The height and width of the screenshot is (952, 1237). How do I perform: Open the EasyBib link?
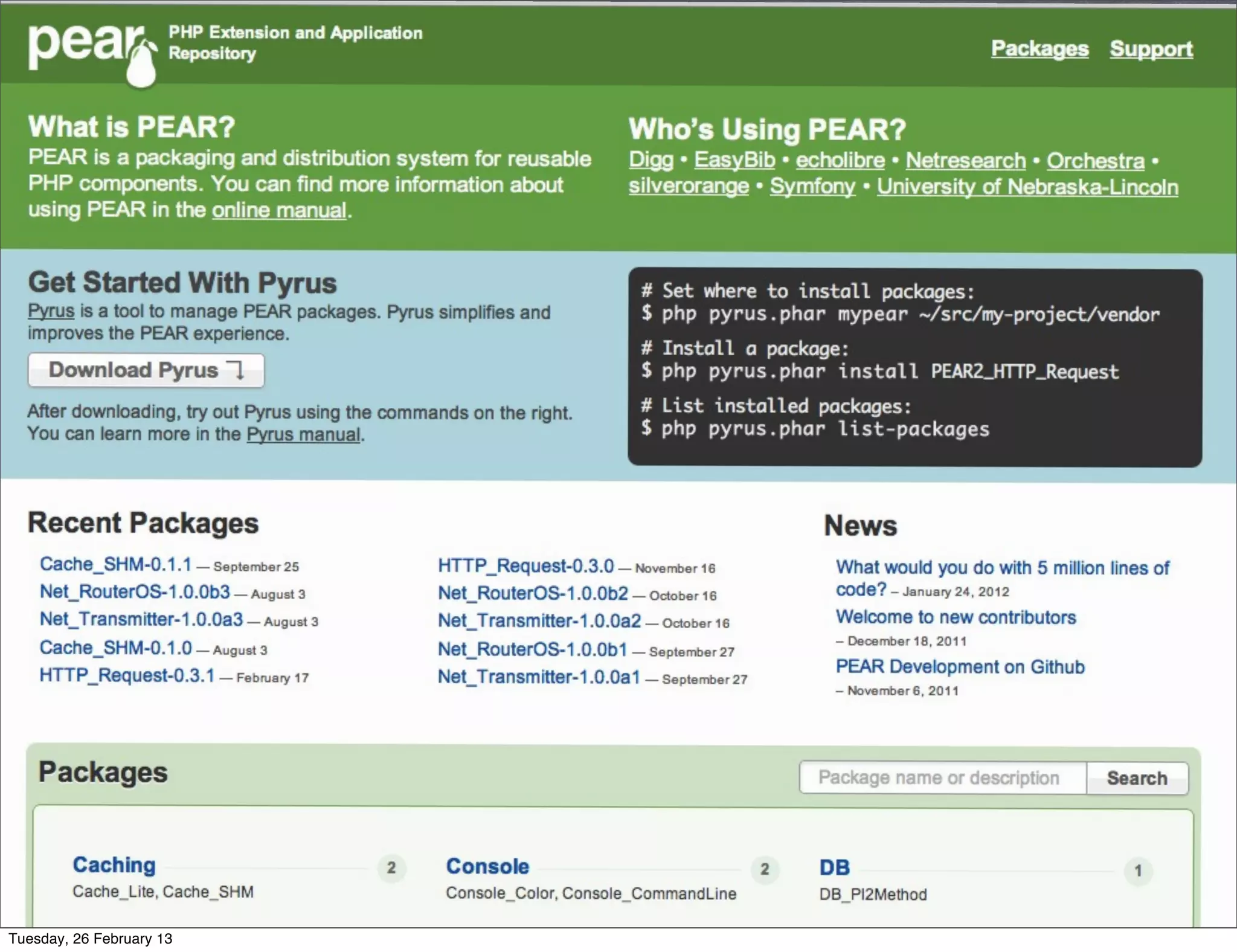(x=734, y=160)
